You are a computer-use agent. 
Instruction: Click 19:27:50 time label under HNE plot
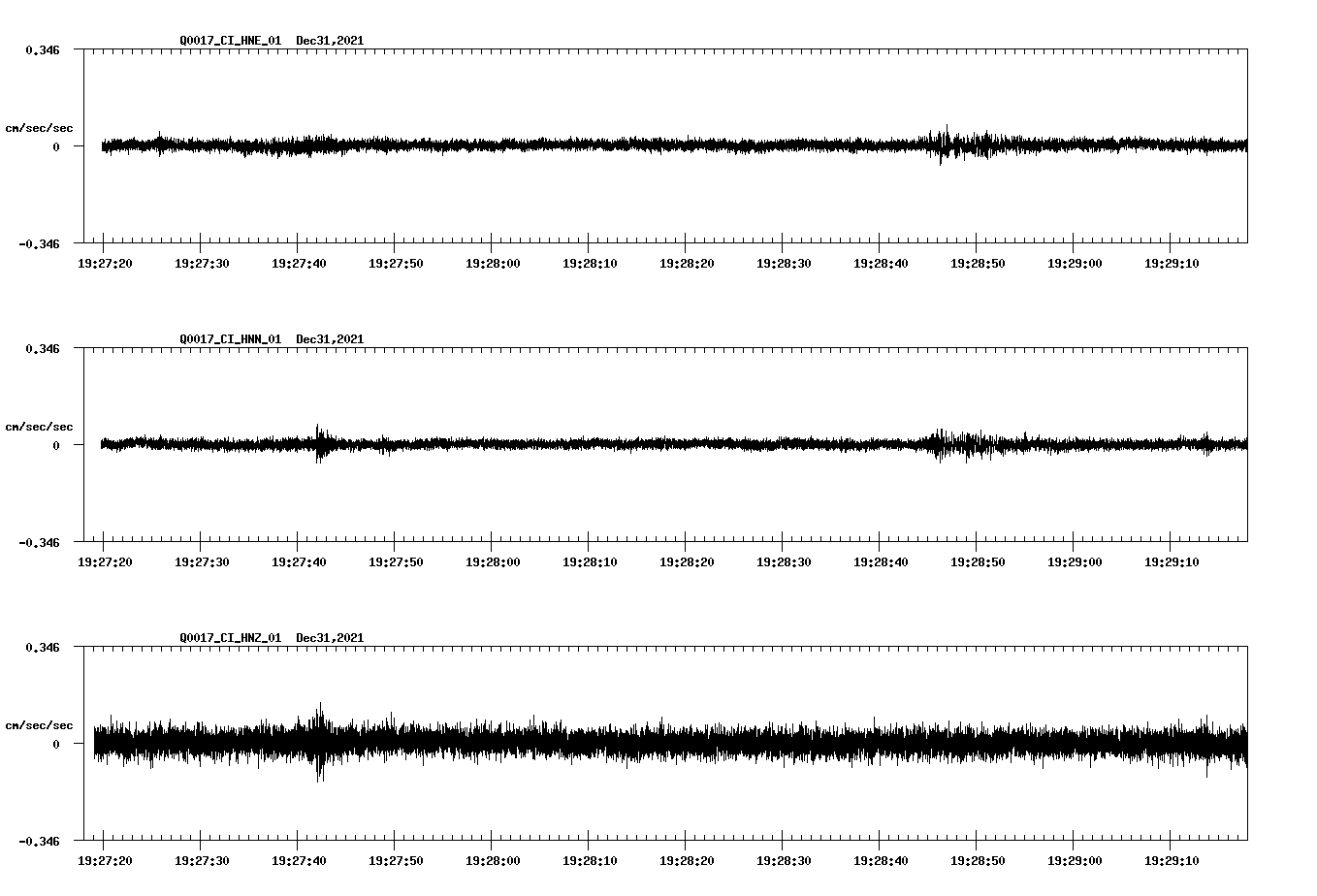[396, 264]
